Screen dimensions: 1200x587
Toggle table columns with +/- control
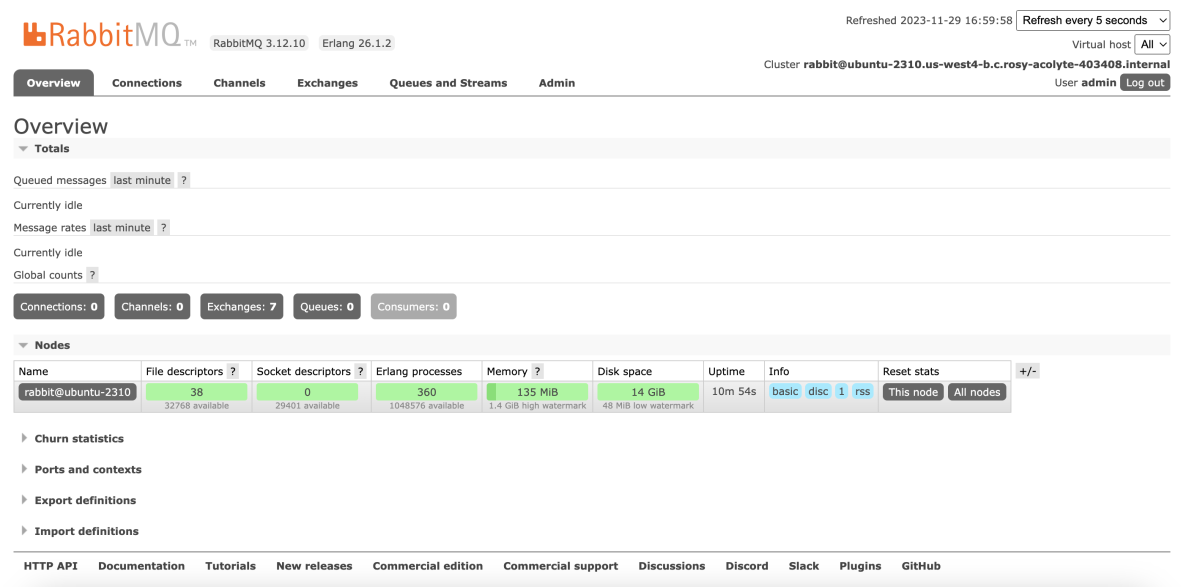click(x=1027, y=371)
